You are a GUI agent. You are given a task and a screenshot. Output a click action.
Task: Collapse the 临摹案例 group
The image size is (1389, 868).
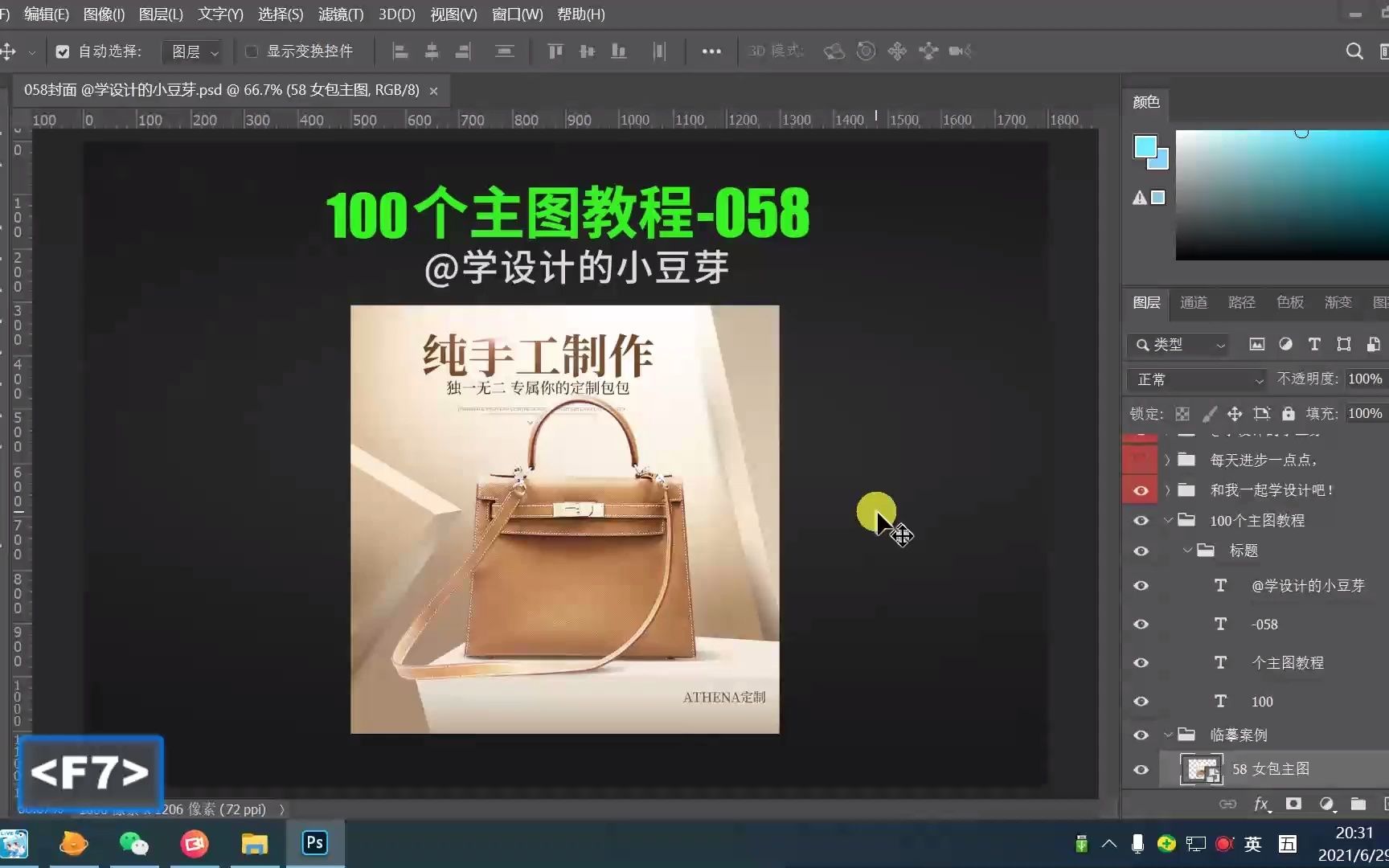coord(1168,735)
